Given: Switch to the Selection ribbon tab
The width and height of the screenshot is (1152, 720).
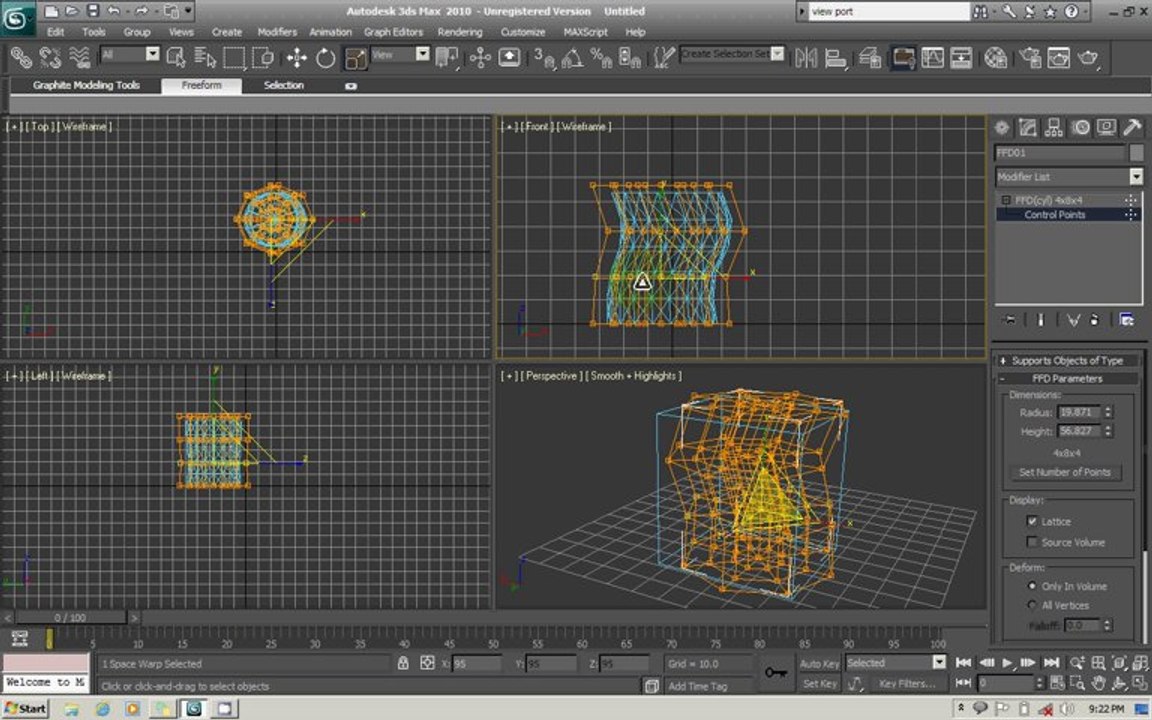Looking at the screenshot, I should coord(284,85).
